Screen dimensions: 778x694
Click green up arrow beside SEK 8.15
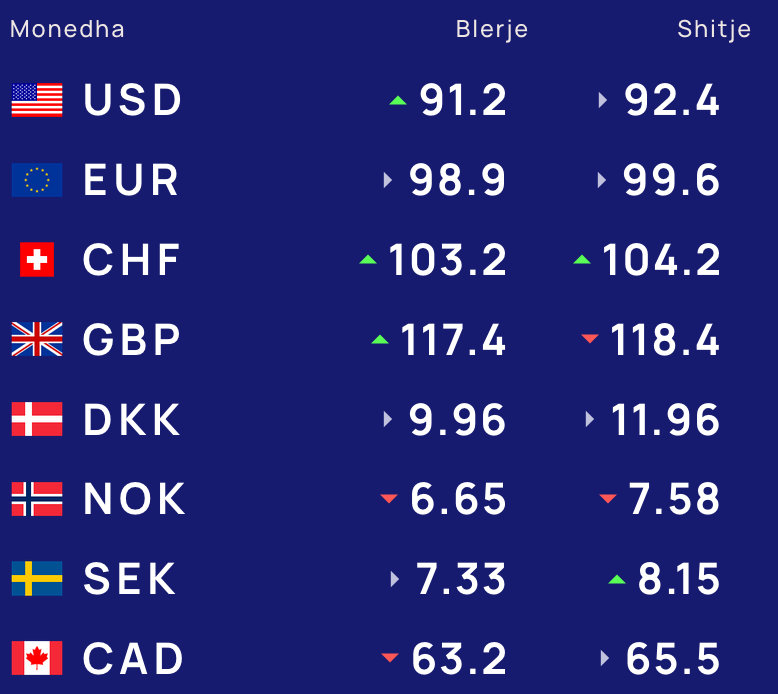pos(617,579)
